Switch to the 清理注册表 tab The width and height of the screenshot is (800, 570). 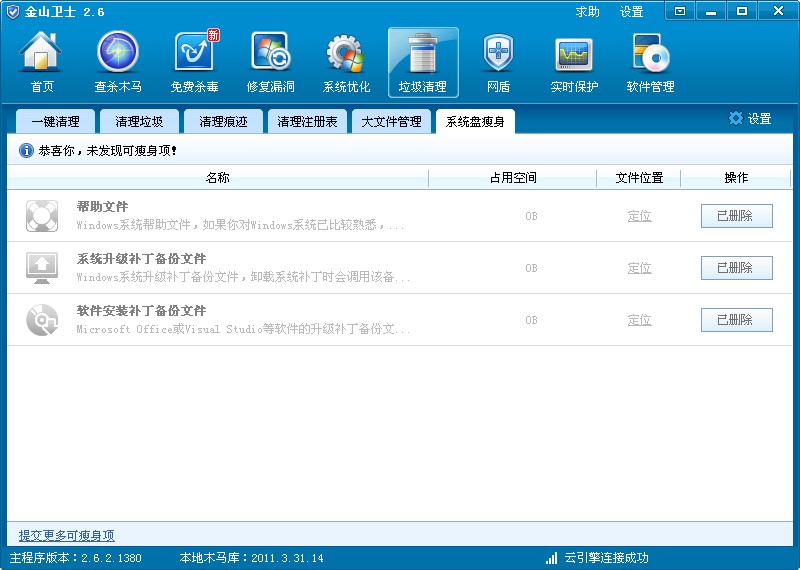click(x=307, y=121)
